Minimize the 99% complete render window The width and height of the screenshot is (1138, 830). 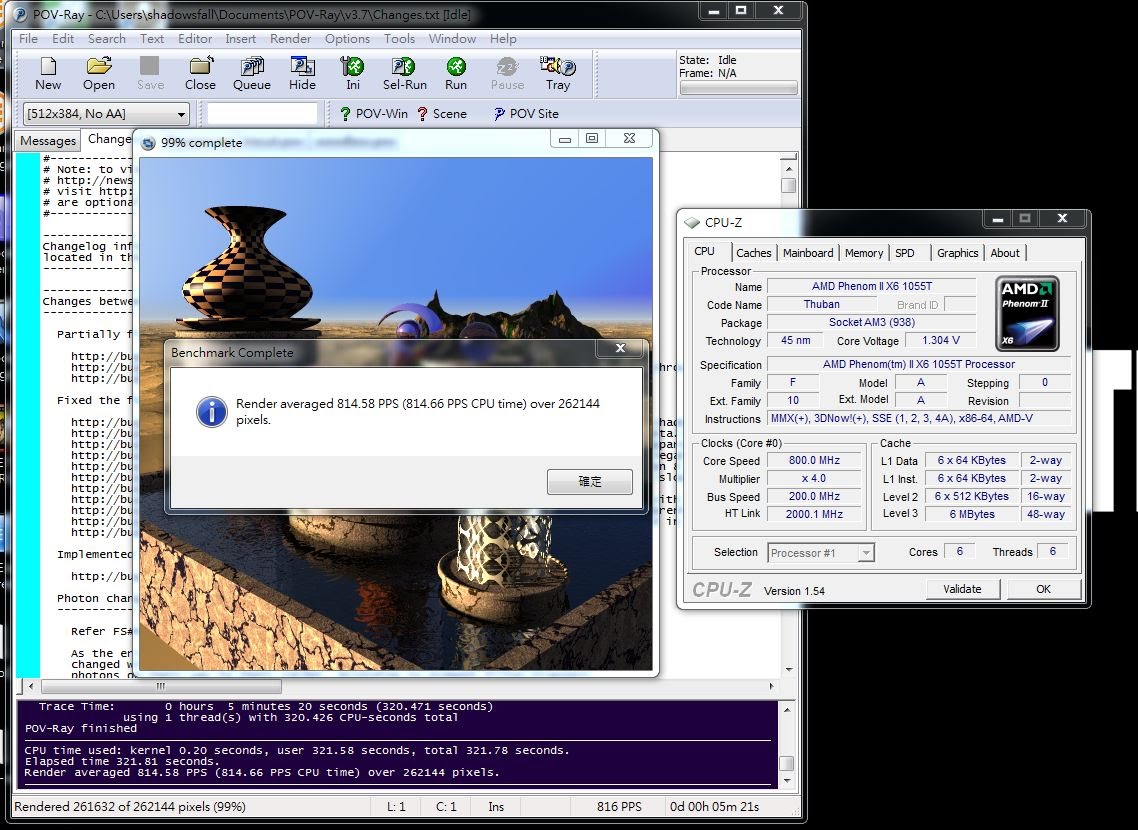tap(565, 139)
